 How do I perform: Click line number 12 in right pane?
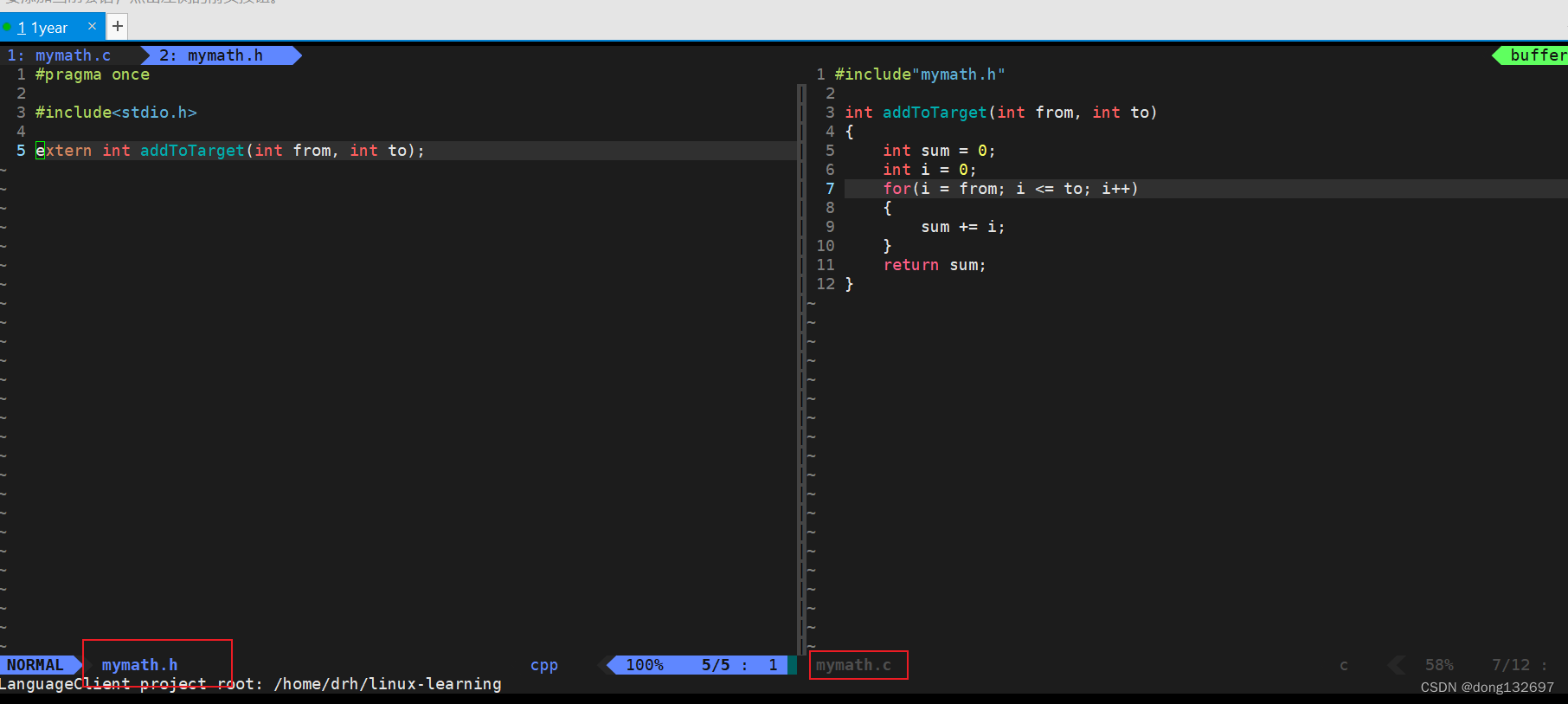click(x=826, y=284)
